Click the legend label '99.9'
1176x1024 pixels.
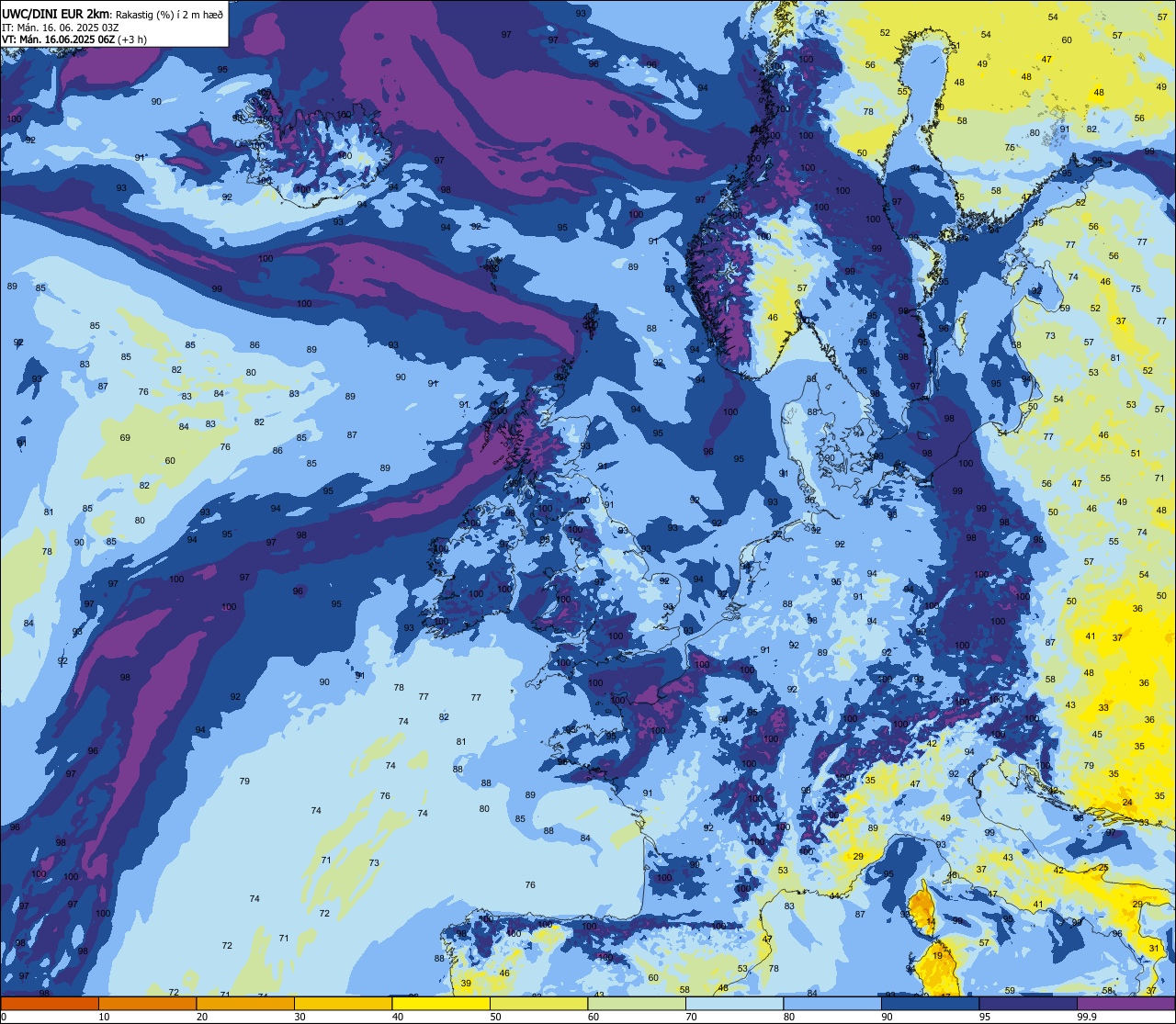click(1087, 1017)
